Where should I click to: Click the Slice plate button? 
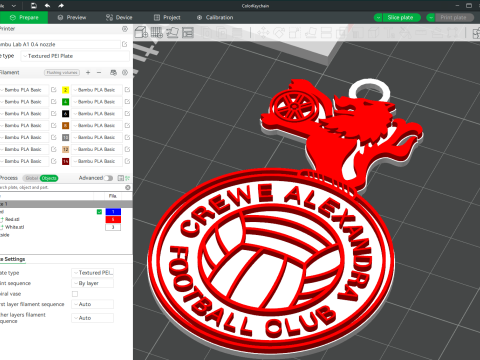400,17
